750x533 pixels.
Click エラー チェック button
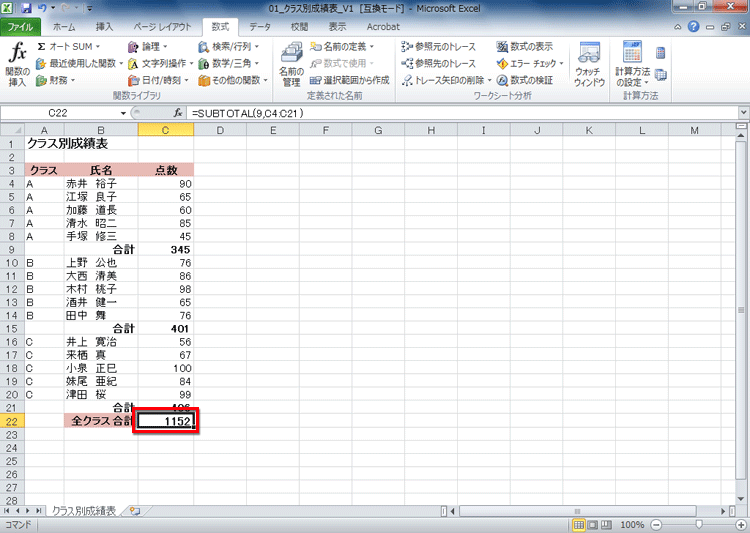point(530,63)
